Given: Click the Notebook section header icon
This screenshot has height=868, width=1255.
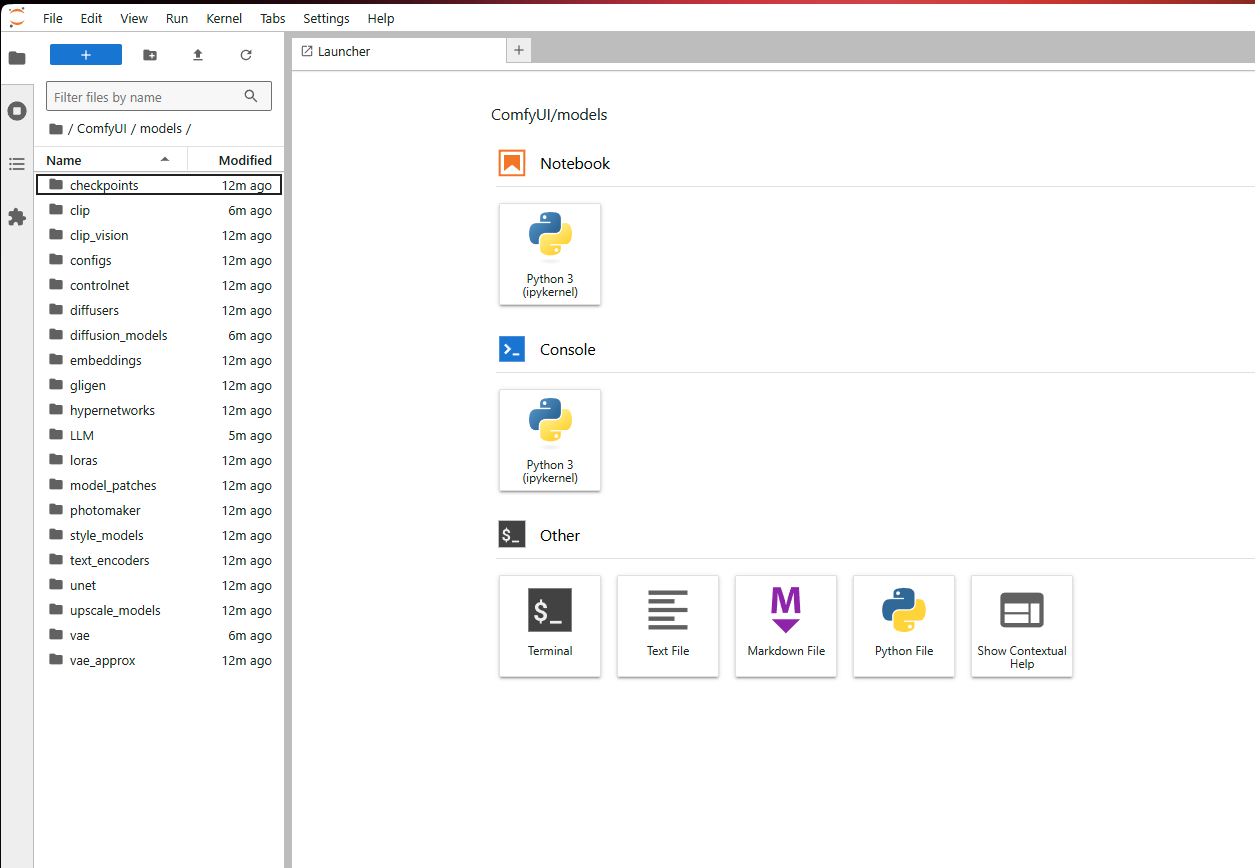Looking at the screenshot, I should click(x=512, y=163).
